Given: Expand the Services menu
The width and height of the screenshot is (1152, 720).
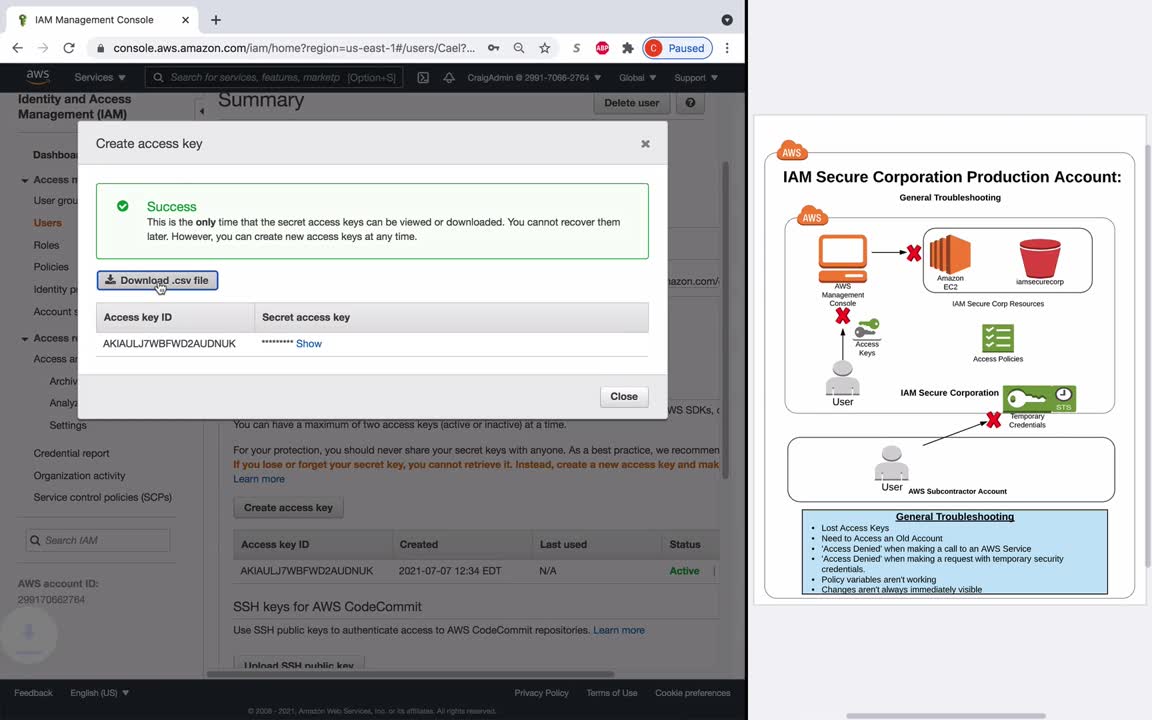Looking at the screenshot, I should point(100,77).
